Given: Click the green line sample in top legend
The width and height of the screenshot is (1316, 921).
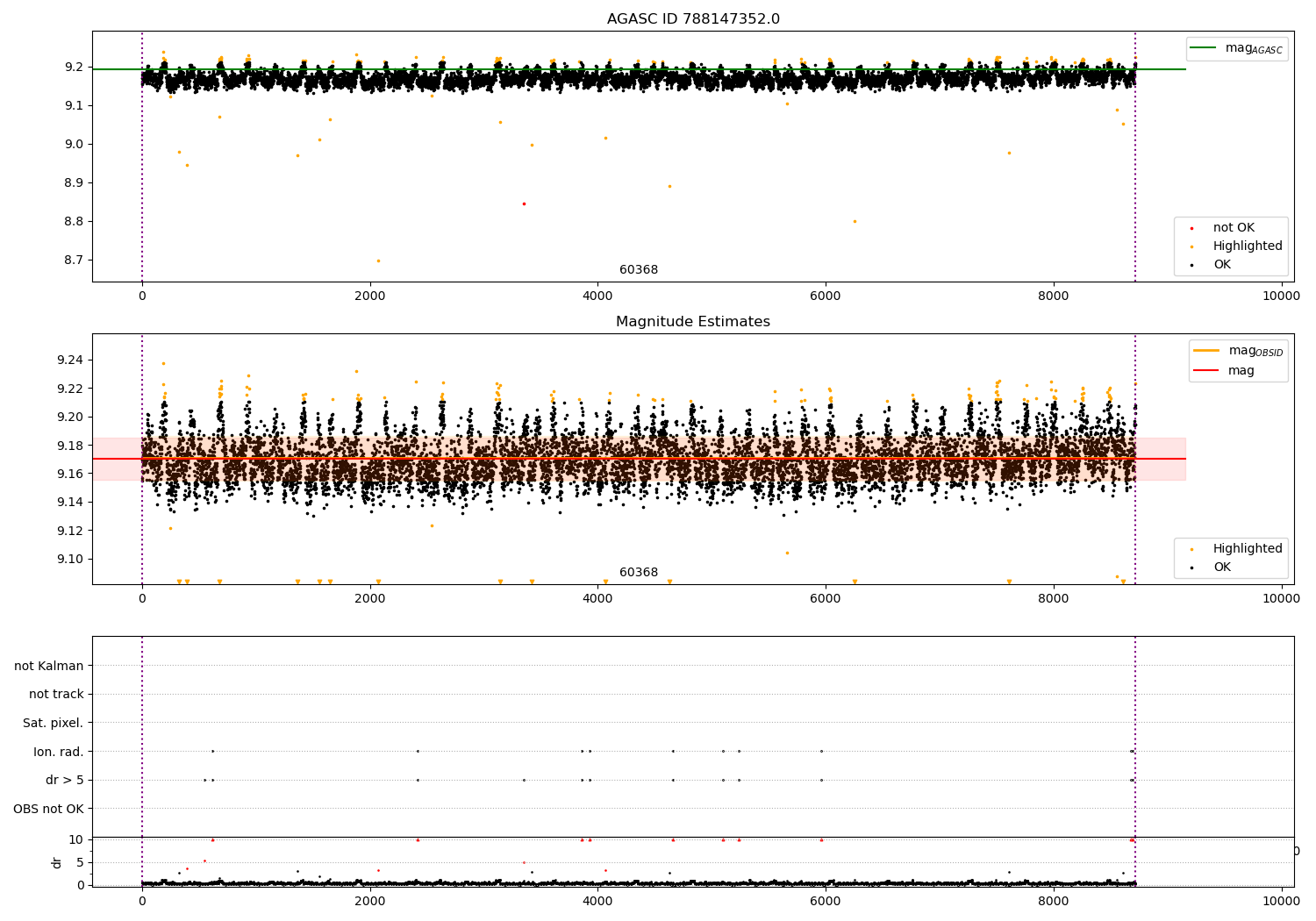Looking at the screenshot, I should pyautogui.click(x=1204, y=48).
